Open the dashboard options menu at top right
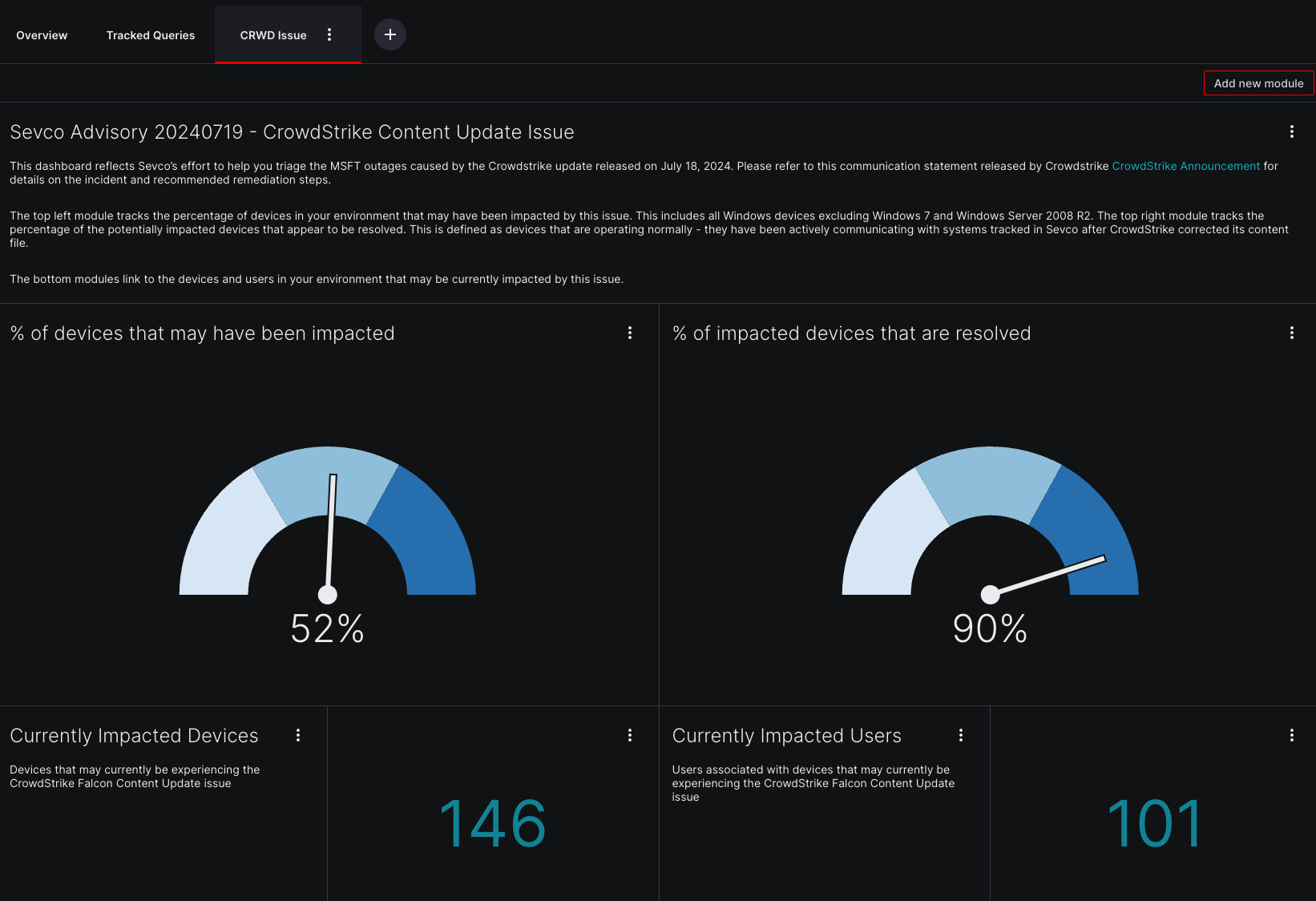This screenshot has width=1316, height=901. click(1291, 131)
